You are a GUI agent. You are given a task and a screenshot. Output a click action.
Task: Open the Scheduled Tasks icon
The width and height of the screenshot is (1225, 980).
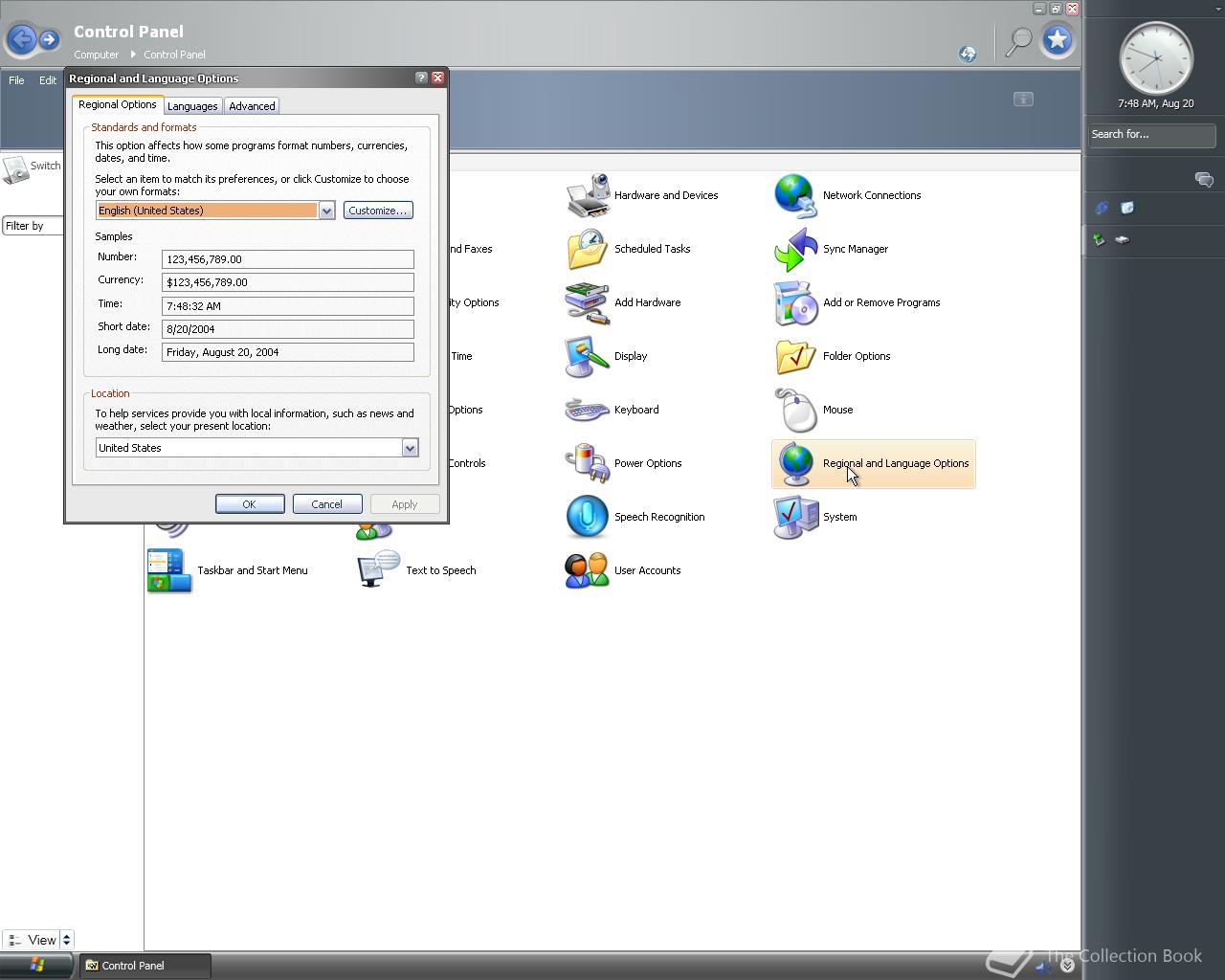tap(588, 249)
